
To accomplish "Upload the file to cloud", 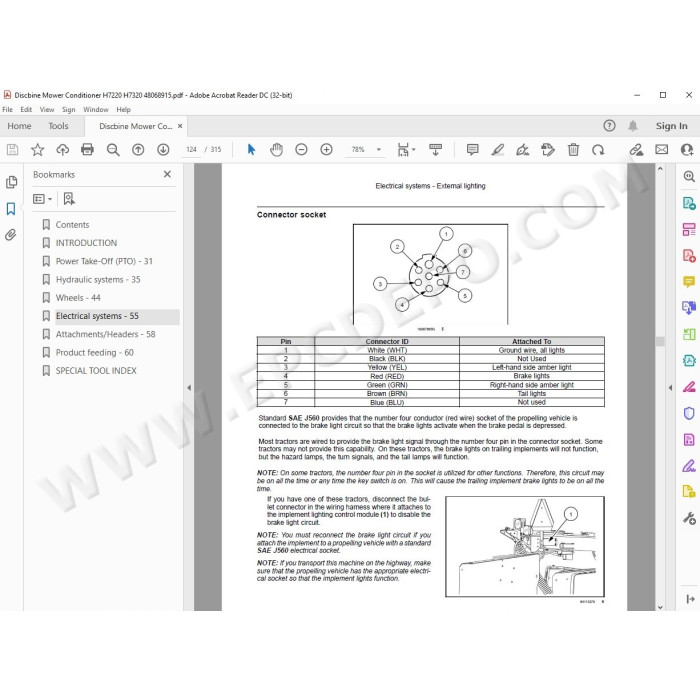I will pyautogui.click(x=62, y=150).
